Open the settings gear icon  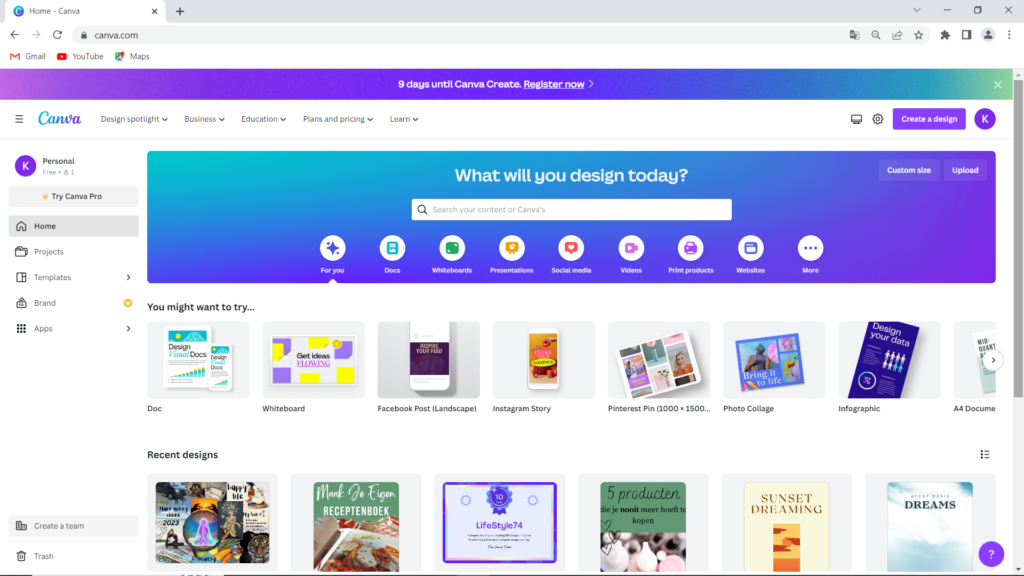tap(878, 119)
